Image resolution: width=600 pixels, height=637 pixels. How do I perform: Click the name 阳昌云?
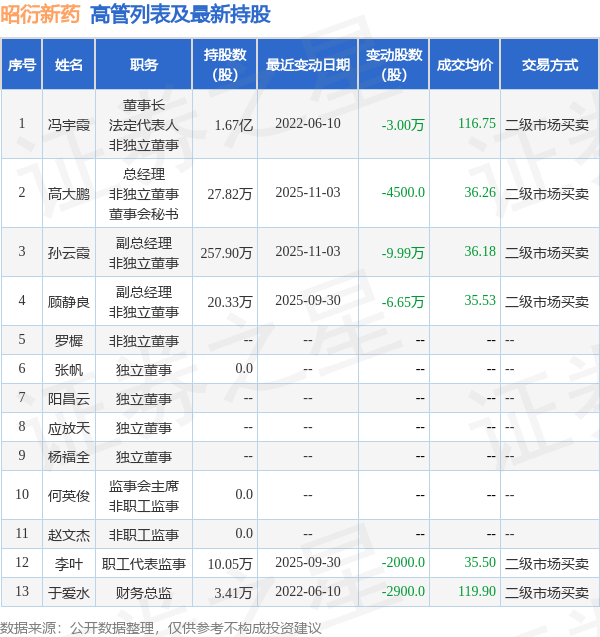coord(69,399)
